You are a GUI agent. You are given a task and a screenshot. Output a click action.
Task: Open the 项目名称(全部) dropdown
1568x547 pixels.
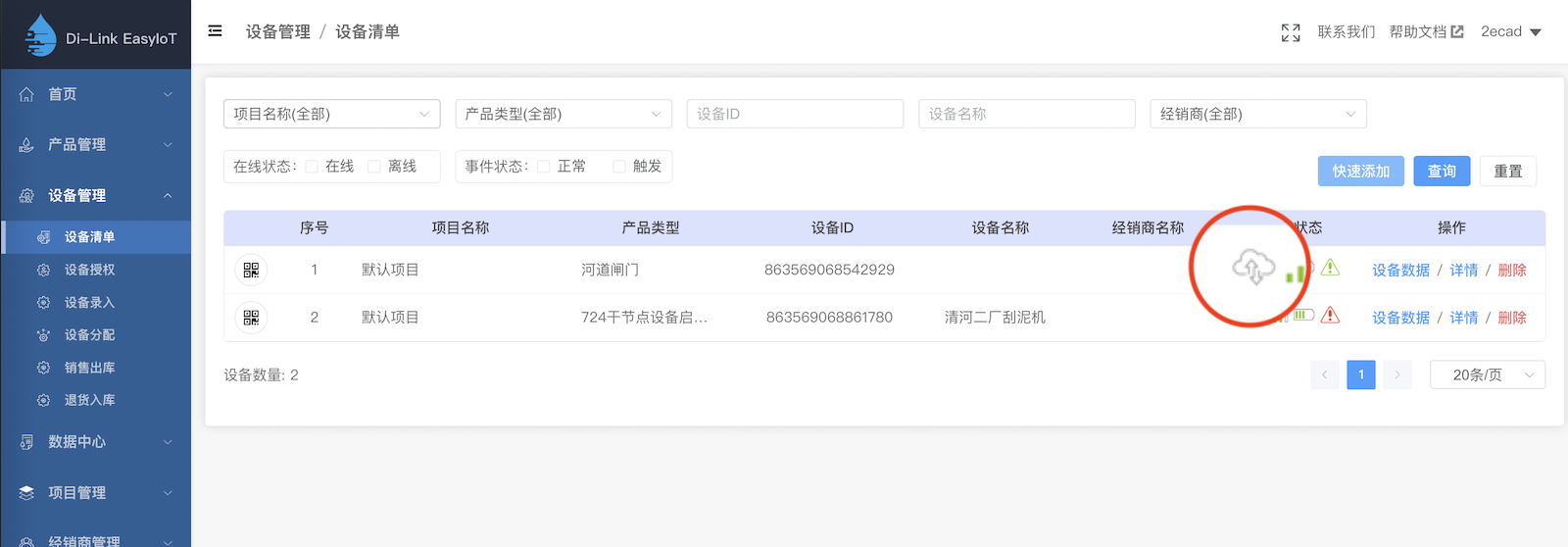[x=332, y=114]
